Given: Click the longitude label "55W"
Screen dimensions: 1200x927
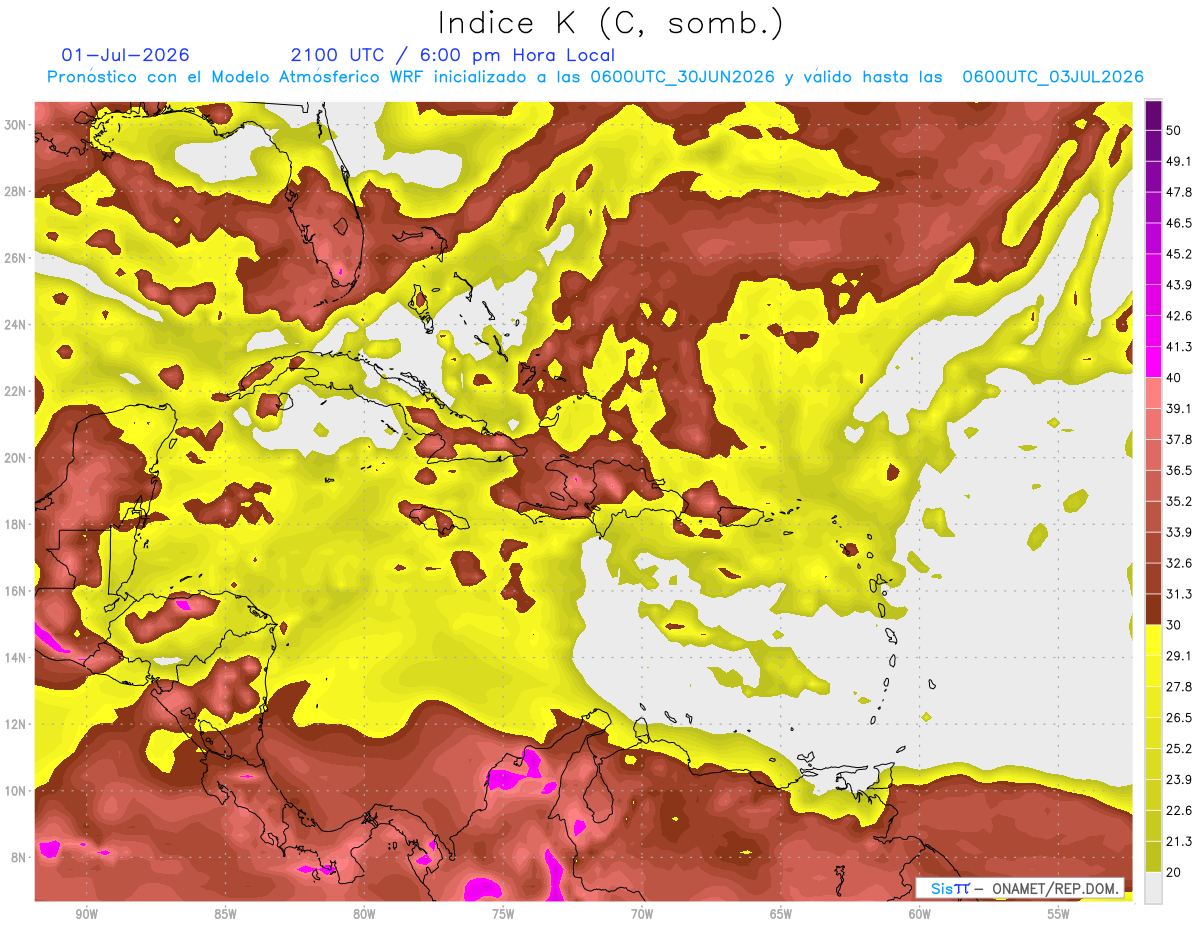Looking at the screenshot, I should pos(1059,914).
